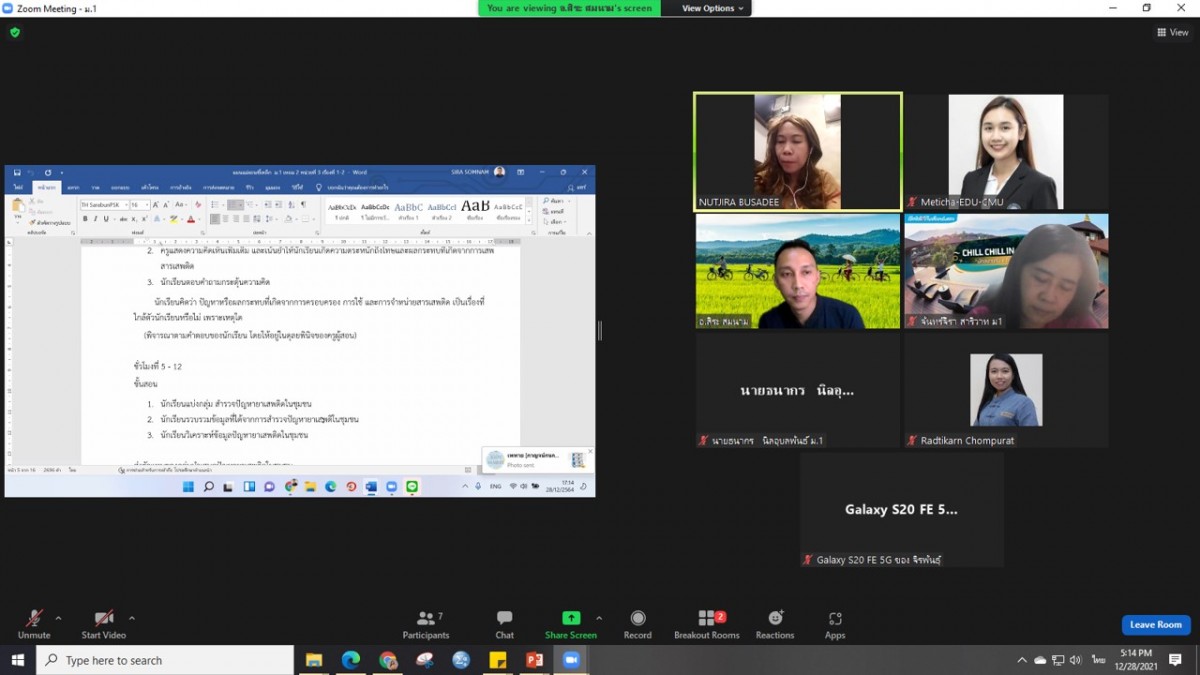Open Breakout Rooms
Screen dimensions: 1200x675
coord(706,623)
